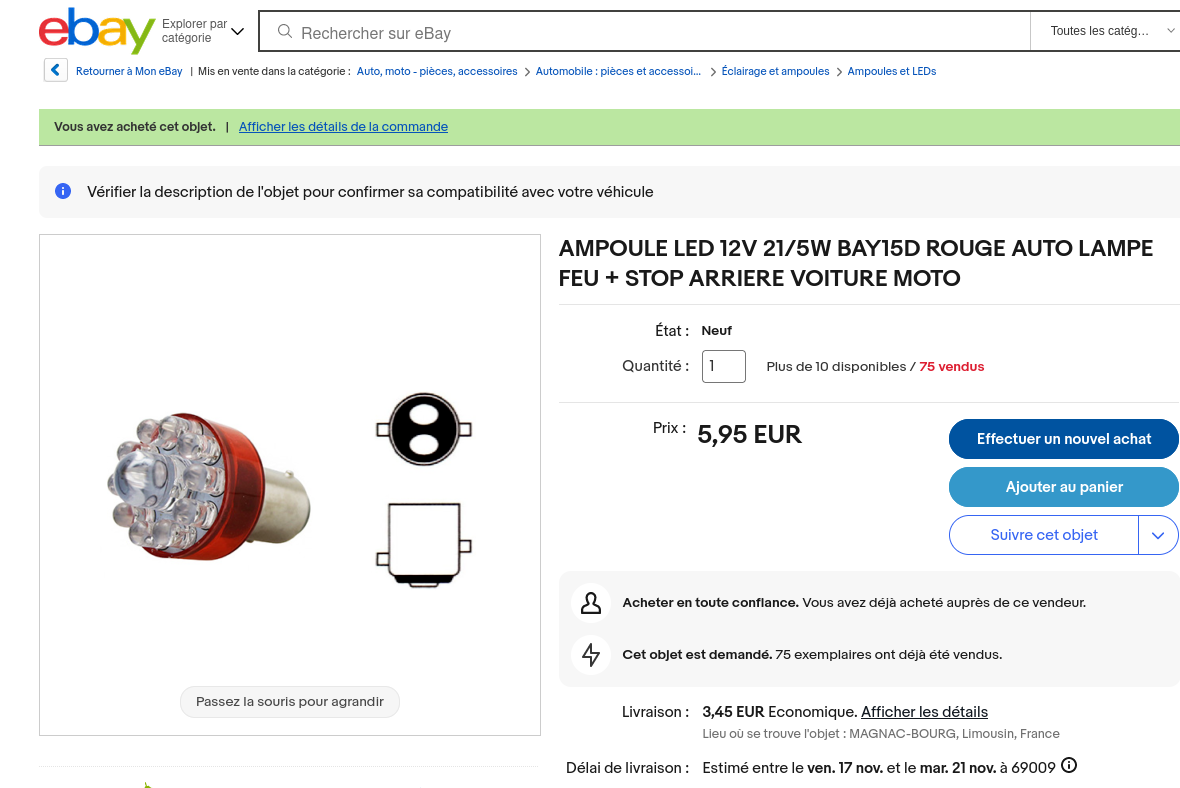This screenshot has height=788, width=1180.
Task: Click Ajouter au panier button
Action: (x=1063, y=487)
